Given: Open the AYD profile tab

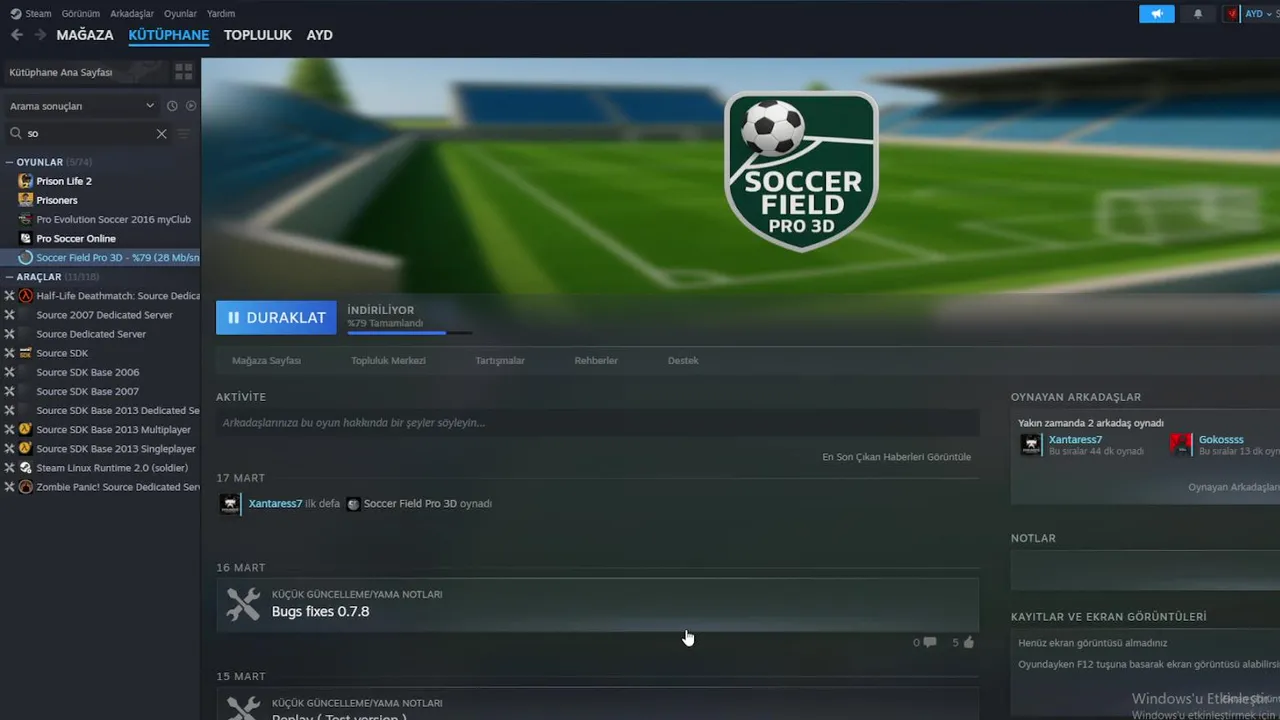Looking at the screenshot, I should (319, 35).
